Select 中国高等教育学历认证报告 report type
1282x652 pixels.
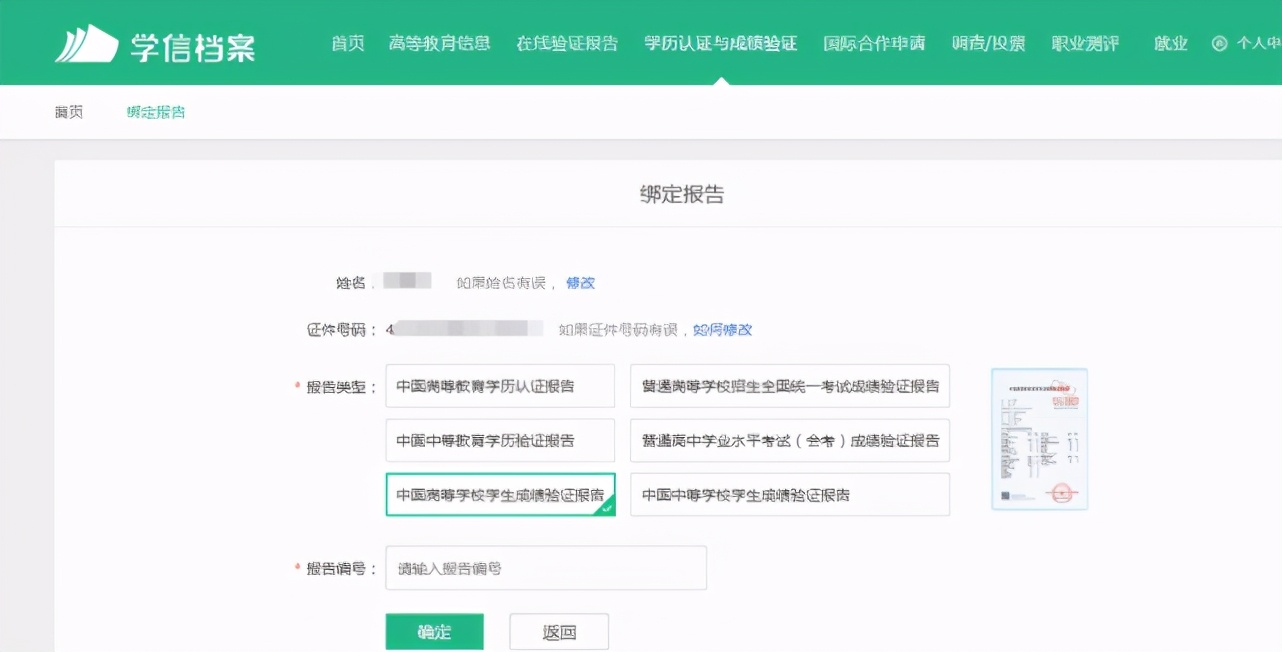[x=499, y=386]
